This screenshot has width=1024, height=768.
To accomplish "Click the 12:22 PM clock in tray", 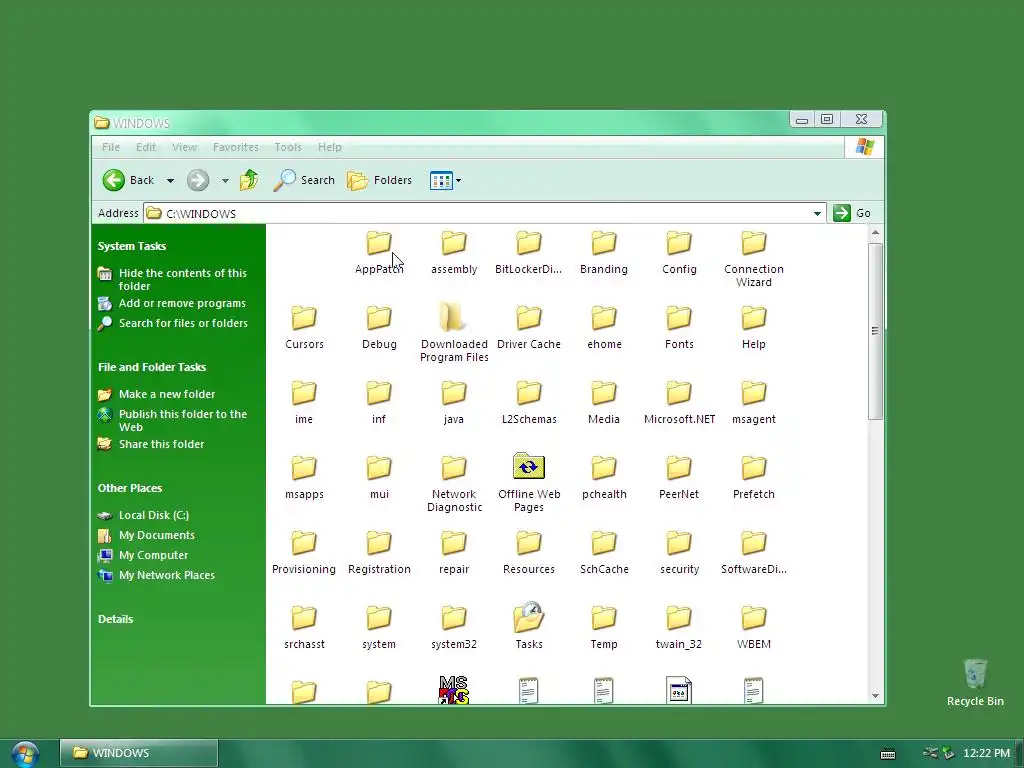I will (986, 753).
